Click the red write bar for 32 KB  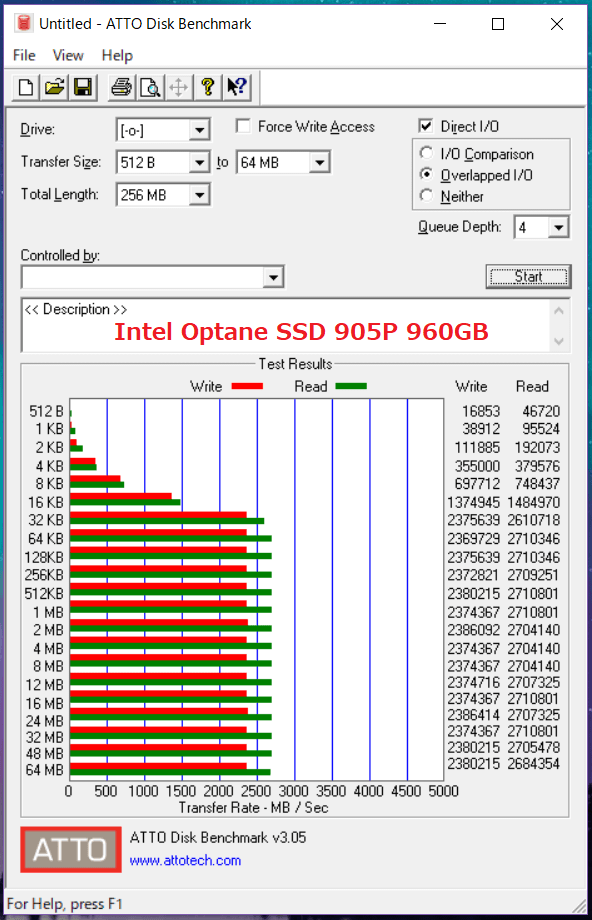tap(158, 515)
